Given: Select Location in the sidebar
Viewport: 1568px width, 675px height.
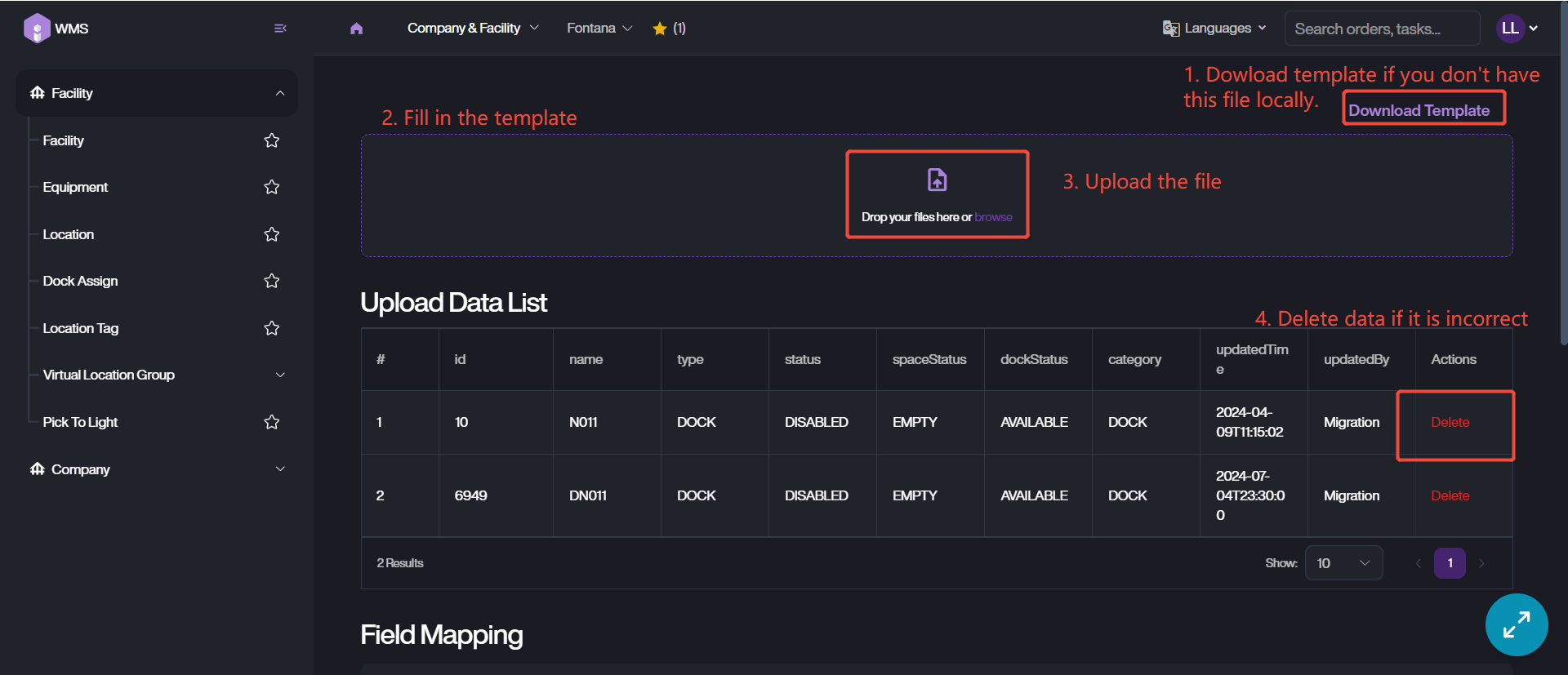Looking at the screenshot, I should [x=69, y=235].
